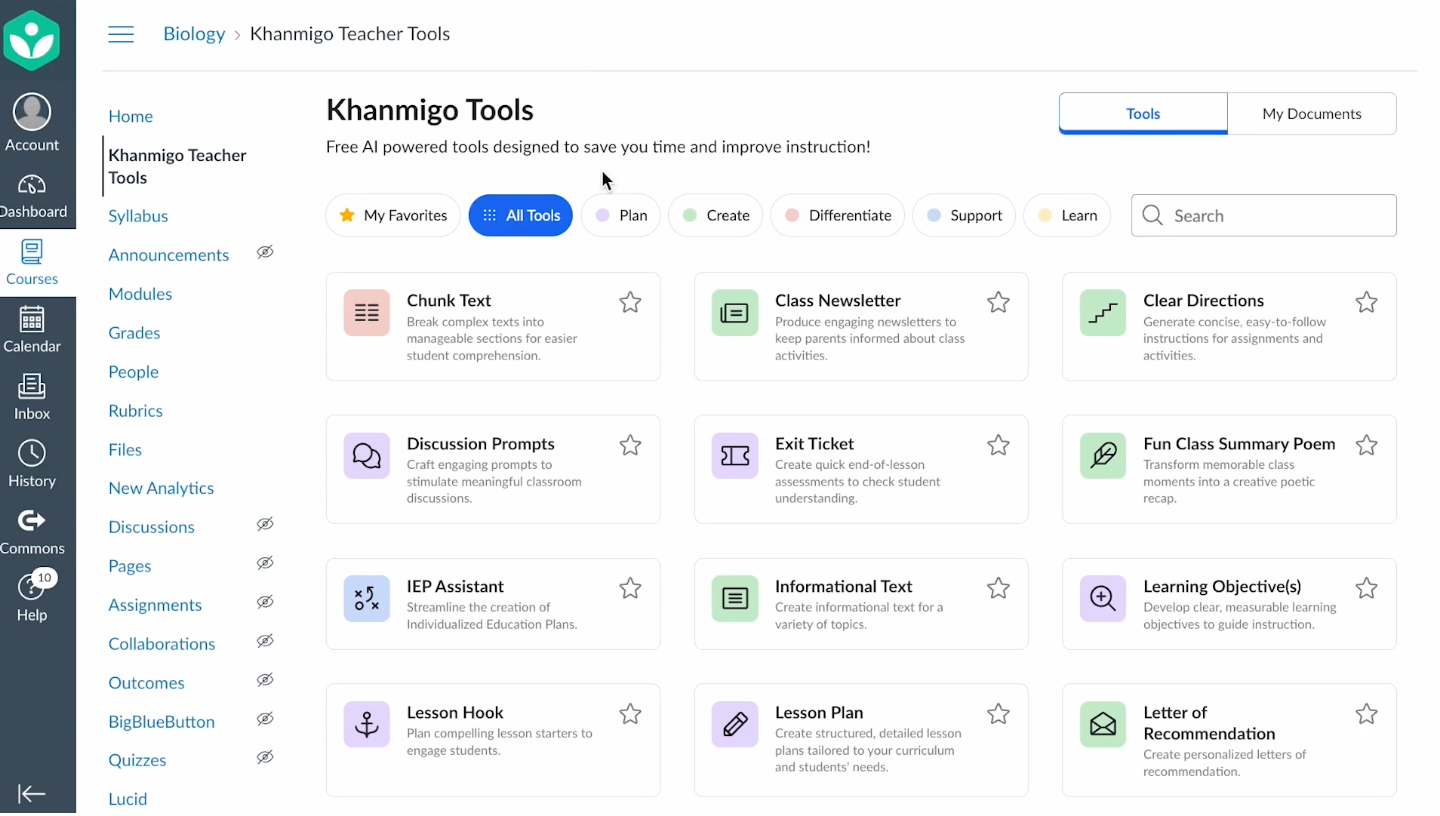
Task: Open the Fun Class Summary Poem feather icon
Action: pos(1103,456)
